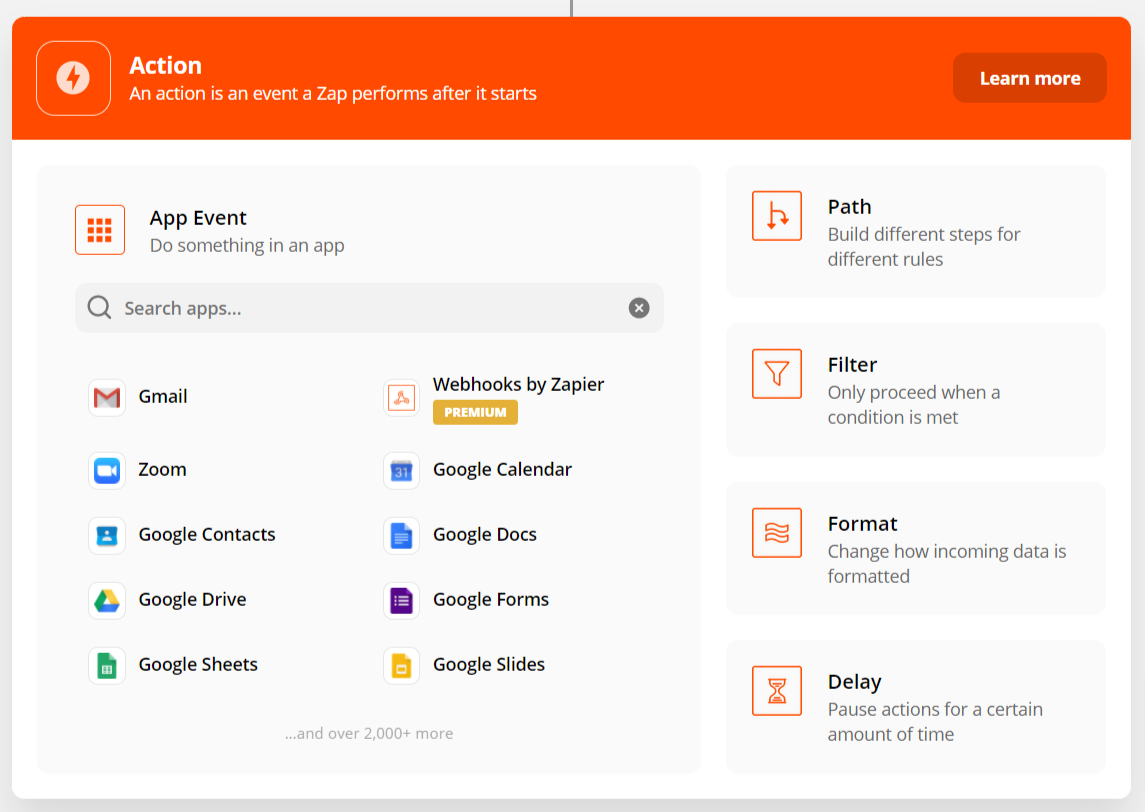Click the Google Drive label
Screen dimensions: 1145x812
pyautogui.click(x=192, y=600)
